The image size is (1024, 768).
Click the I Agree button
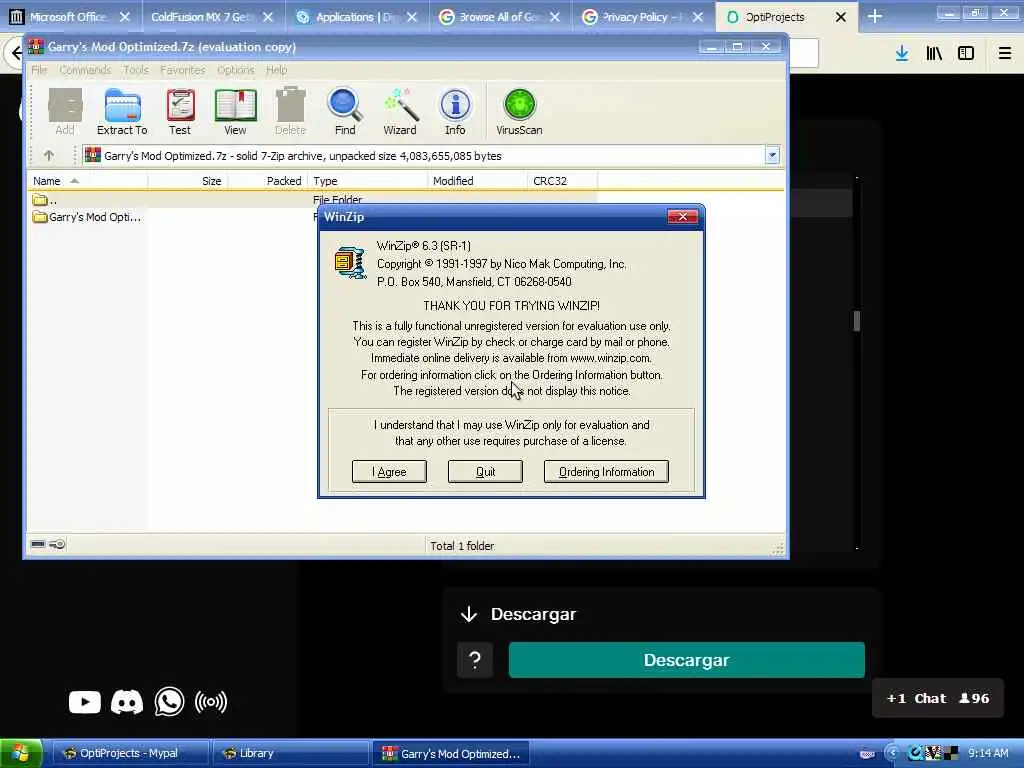[x=389, y=472]
